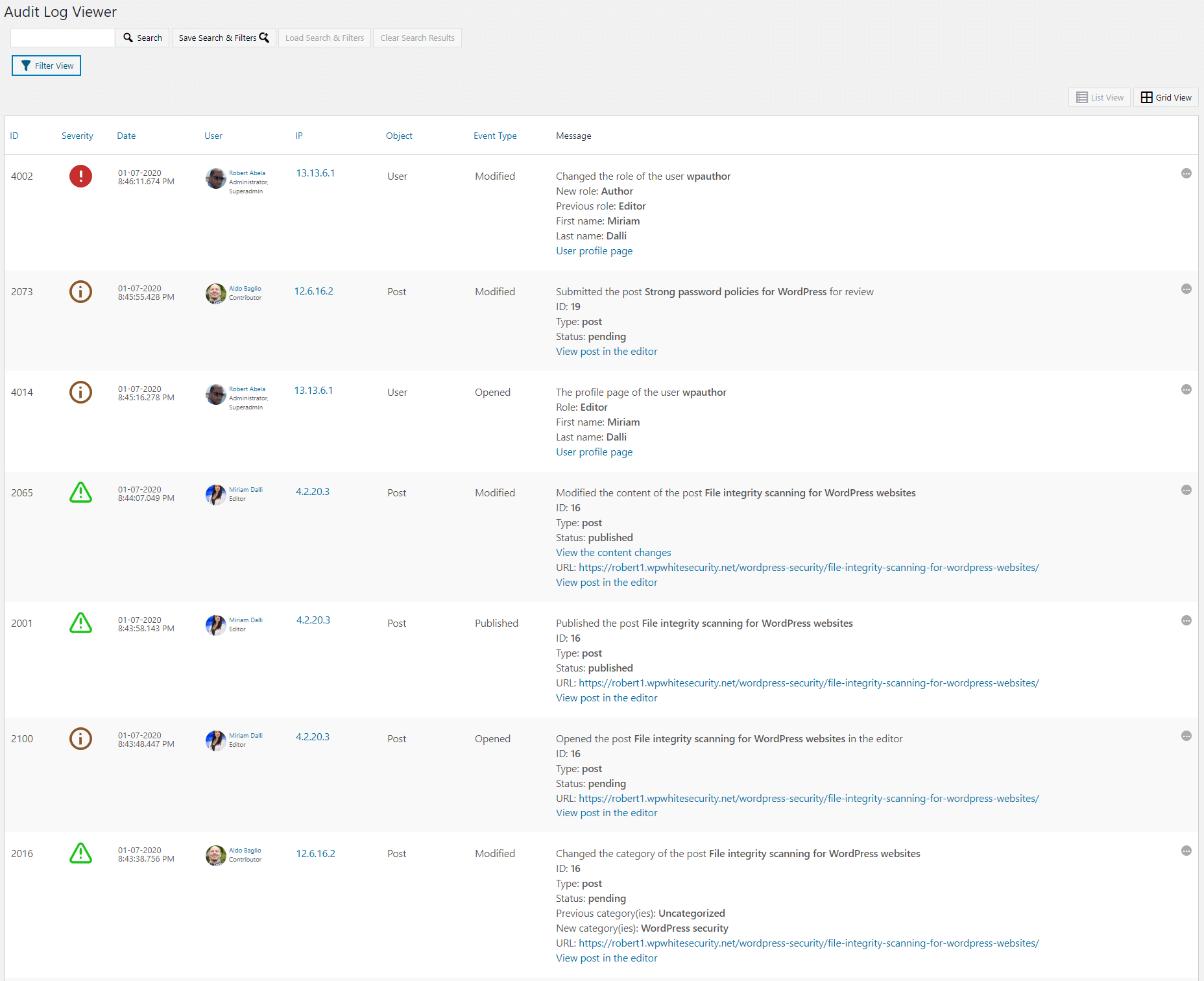The width and height of the screenshot is (1204, 981).
Task: Click the green warning icon for event 2065
Action: click(80, 492)
